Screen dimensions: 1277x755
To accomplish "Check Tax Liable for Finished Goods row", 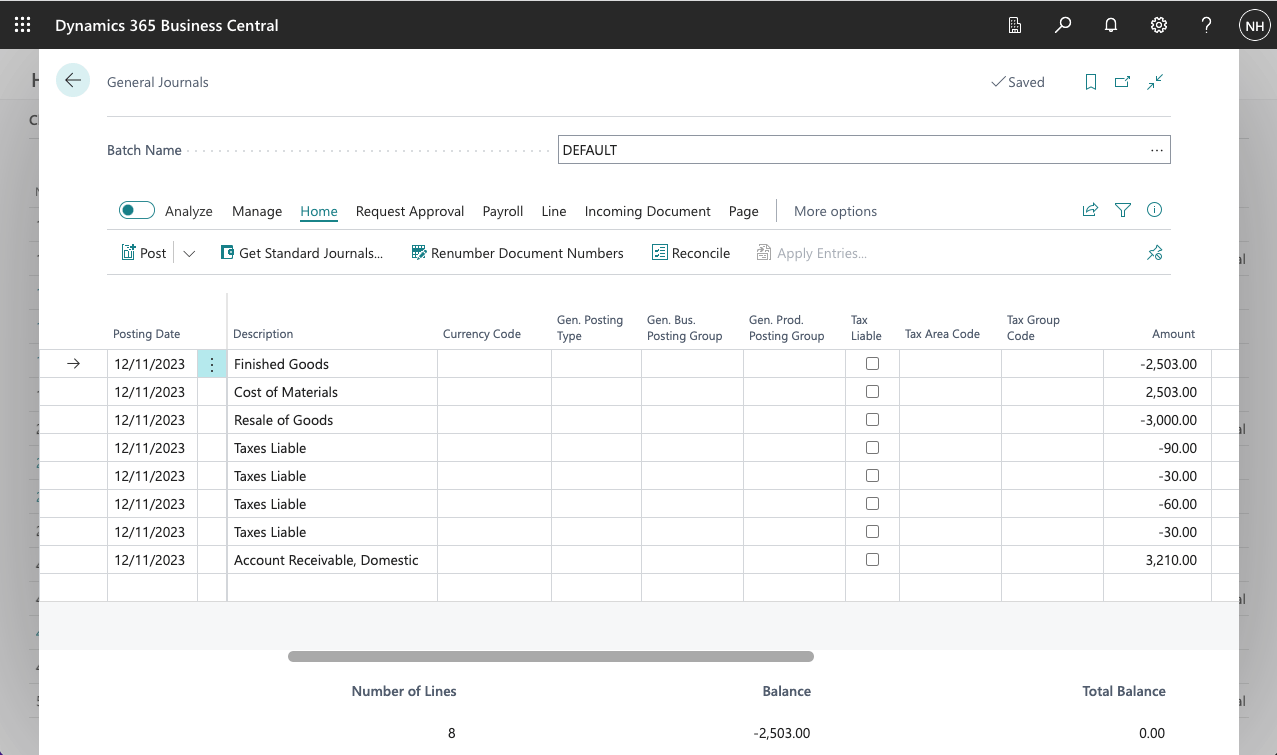I will [872, 364].
